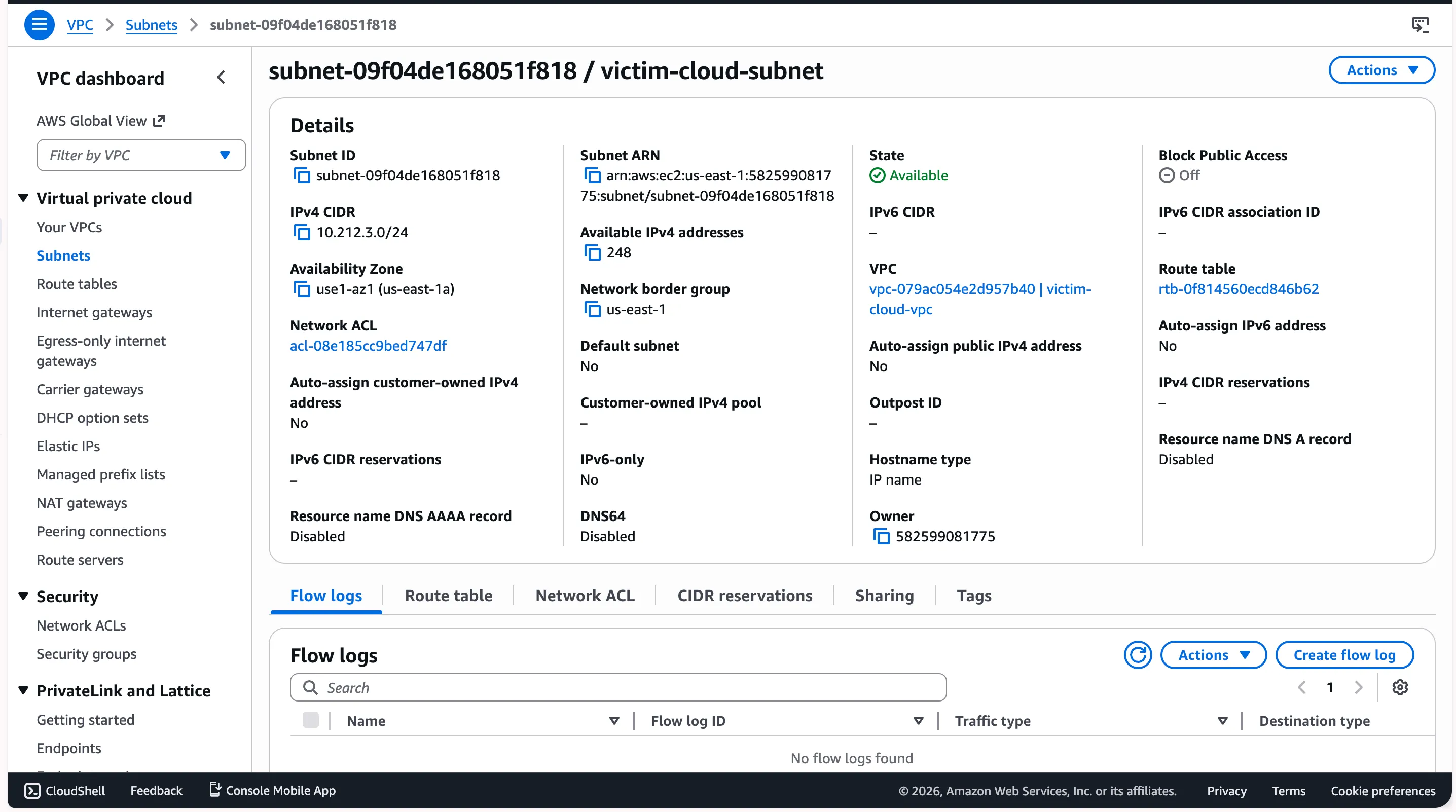
Task: Open the VPC breadcrumb link
Action: (80, 25)
